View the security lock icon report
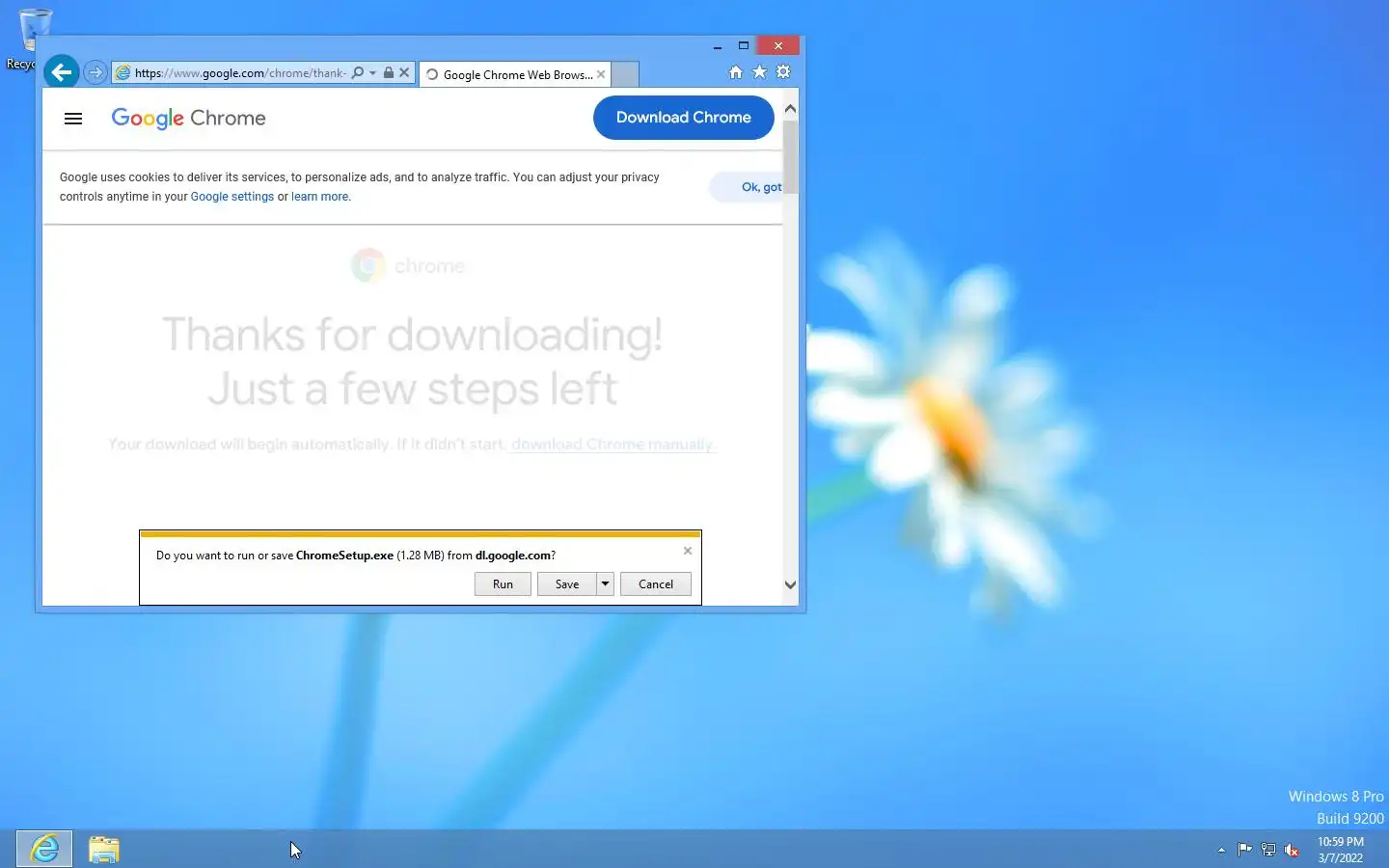This screenshot has height=868, width=1389. (389, 72)
